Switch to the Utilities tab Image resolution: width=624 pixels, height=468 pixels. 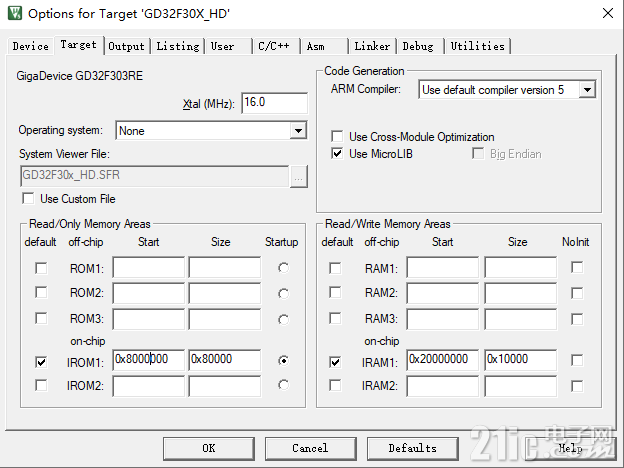[478, 46]
